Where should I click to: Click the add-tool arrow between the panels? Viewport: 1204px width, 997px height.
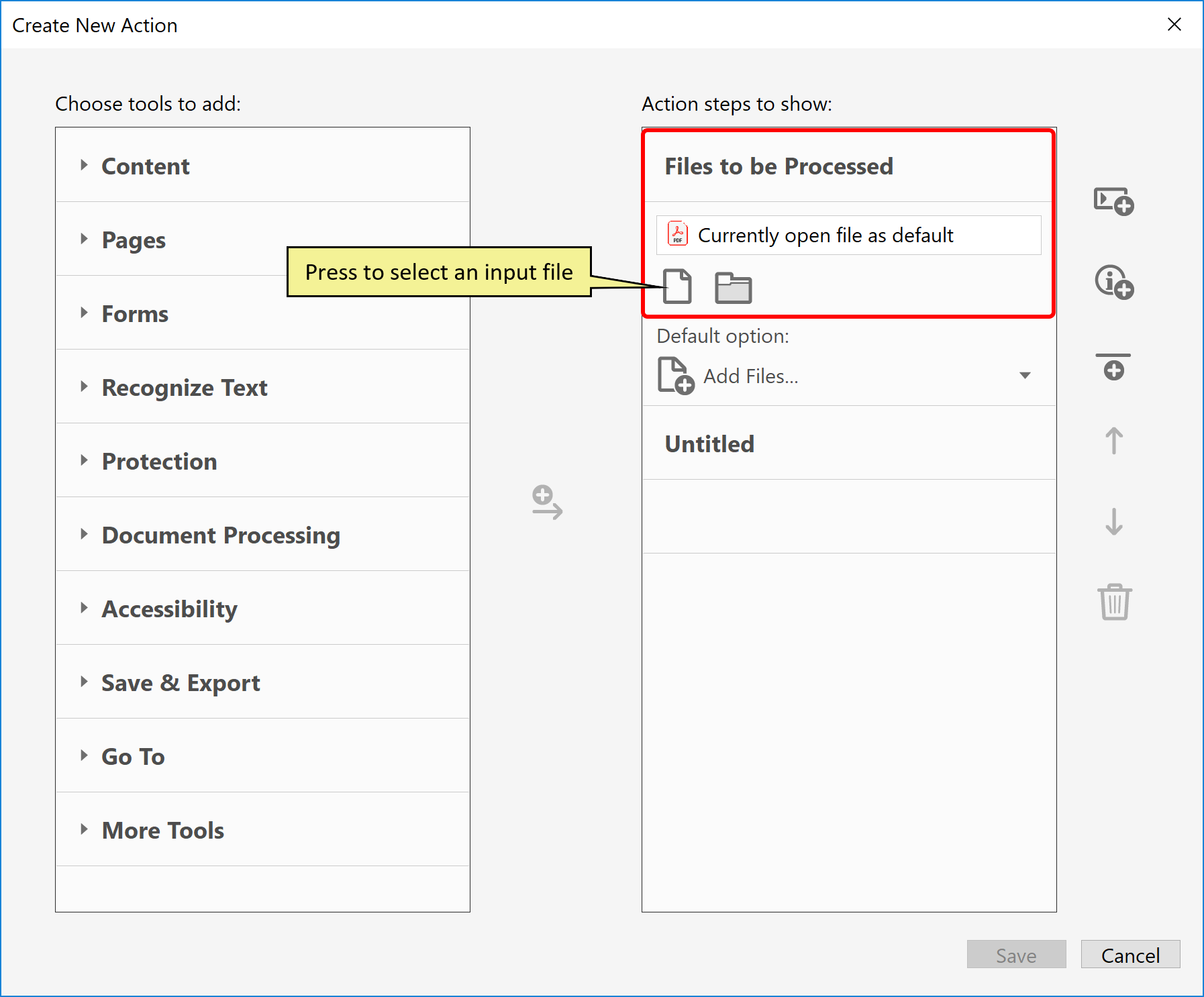pos(547,504)
